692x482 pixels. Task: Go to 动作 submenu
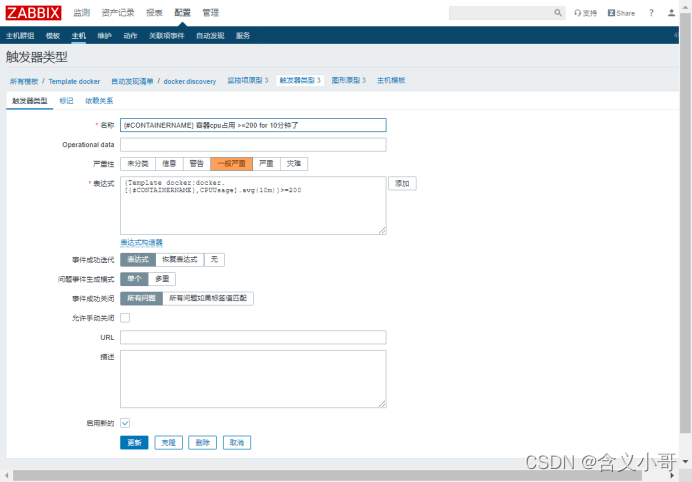130,36
